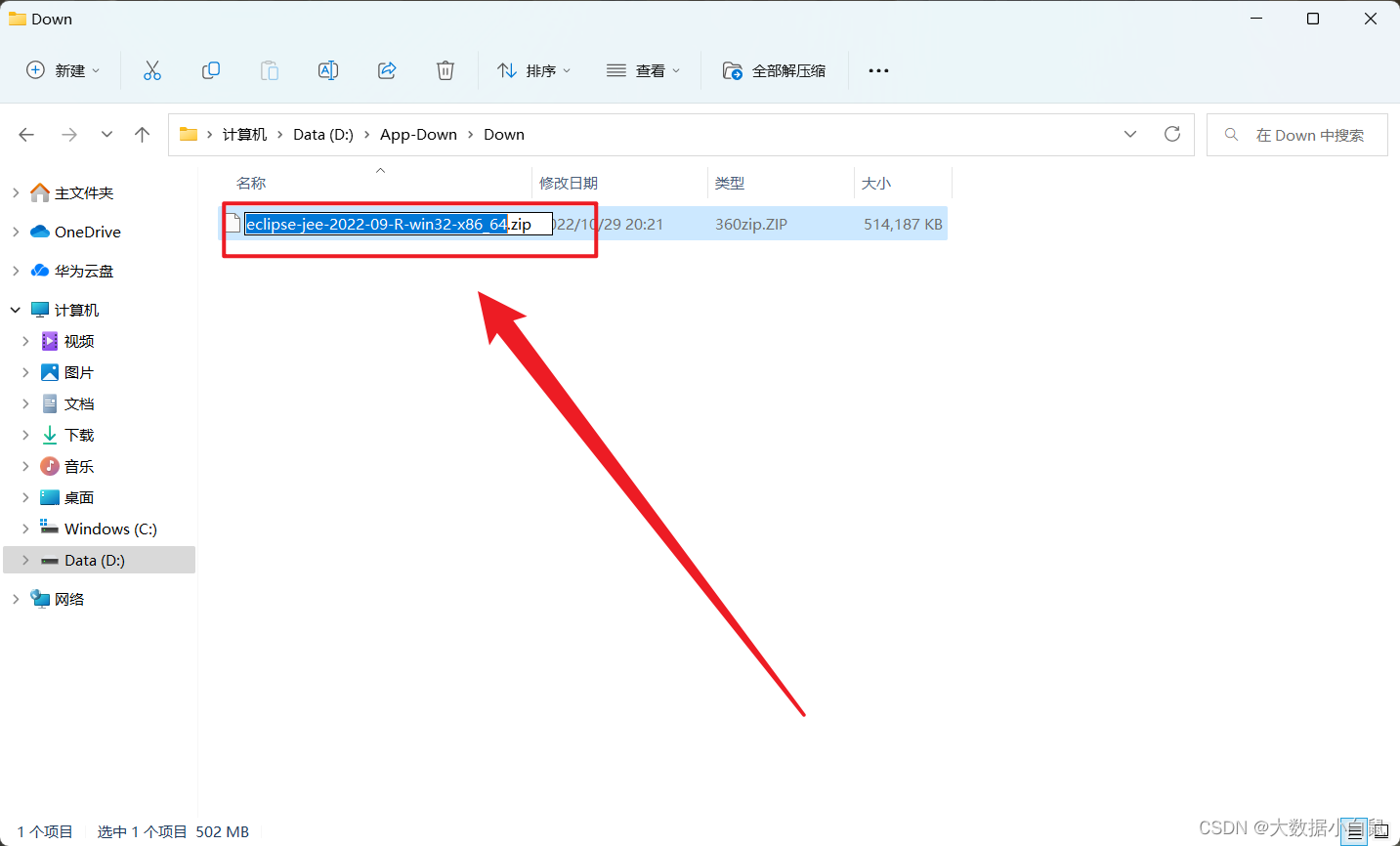Open 图片 folder in navigation pane
The height and width of the screenshot is (846, 1400).
pos(79,373)
